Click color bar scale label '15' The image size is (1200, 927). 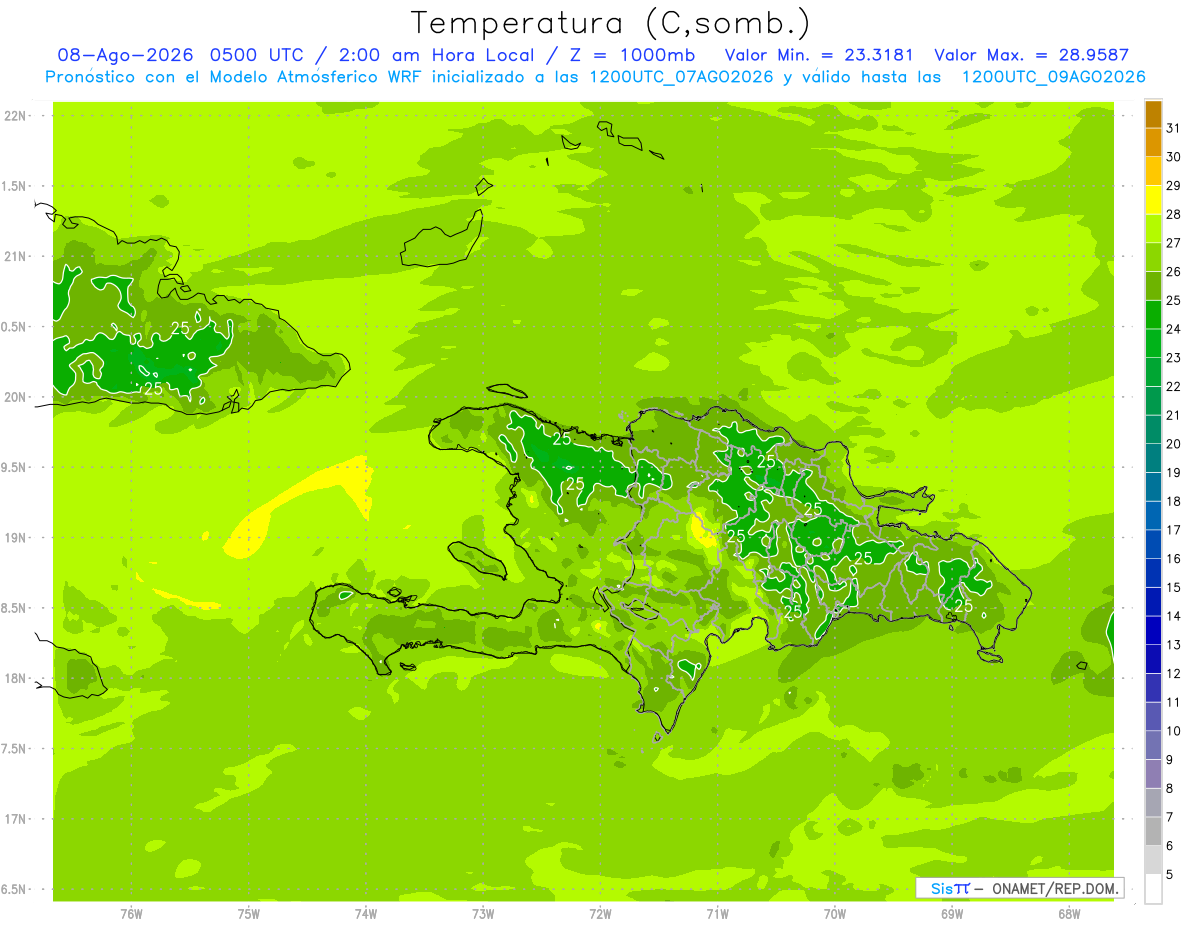pyautogui.click(x=1174, y=588)
